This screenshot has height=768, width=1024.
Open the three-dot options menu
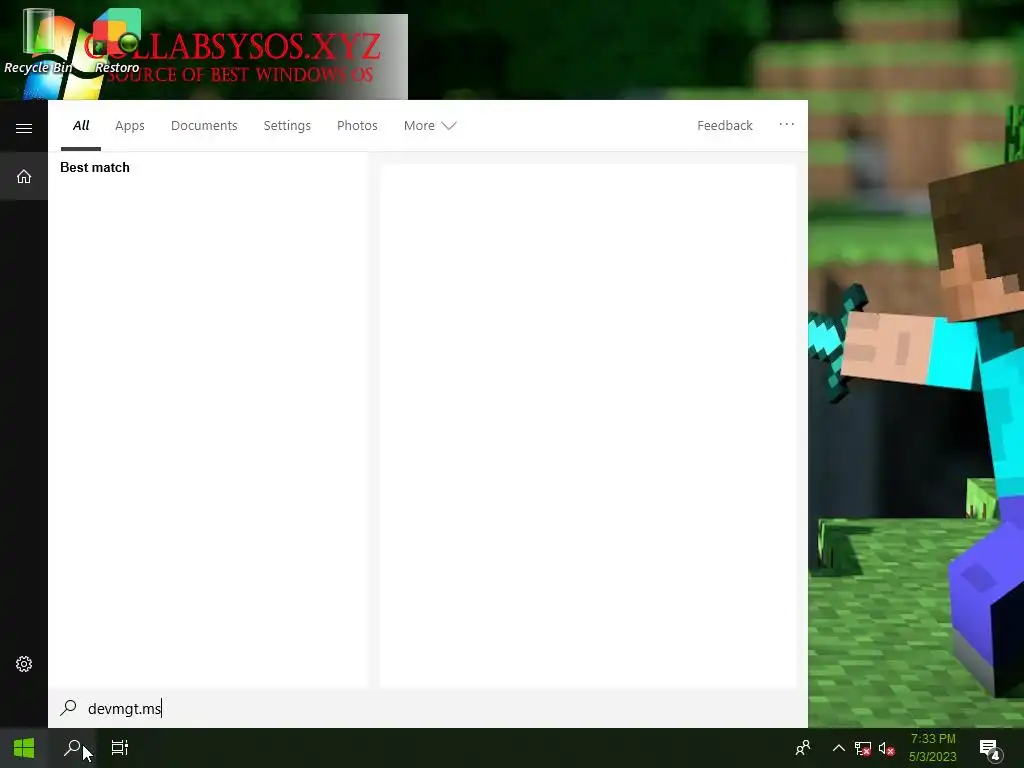point(786,124)
